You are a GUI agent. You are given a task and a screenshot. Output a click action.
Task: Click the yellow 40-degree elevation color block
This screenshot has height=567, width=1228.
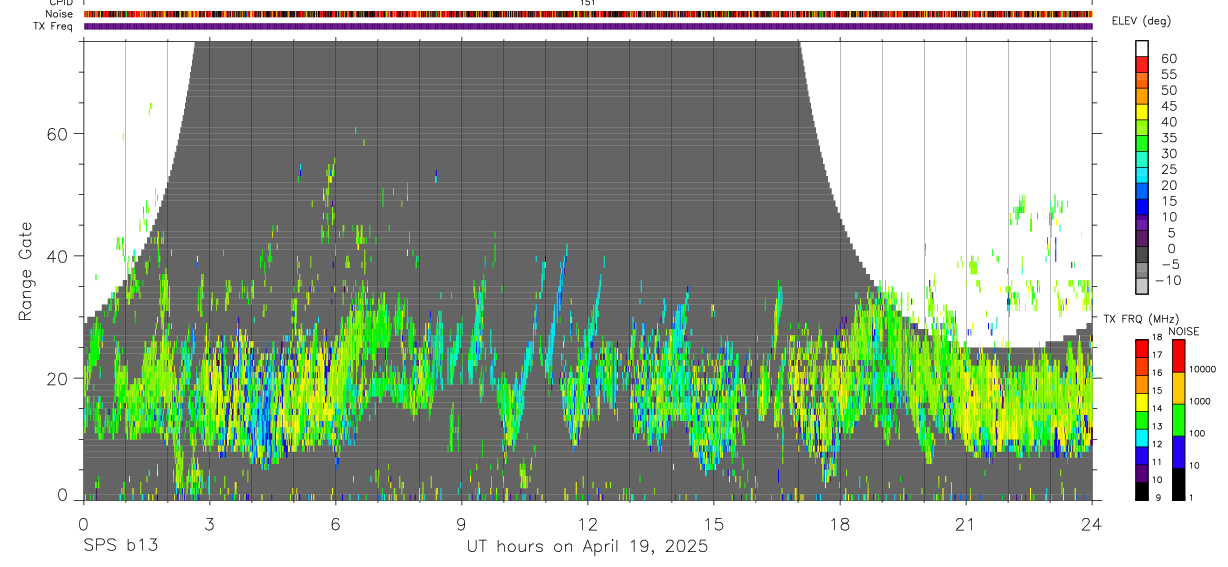pos(1142,112)
